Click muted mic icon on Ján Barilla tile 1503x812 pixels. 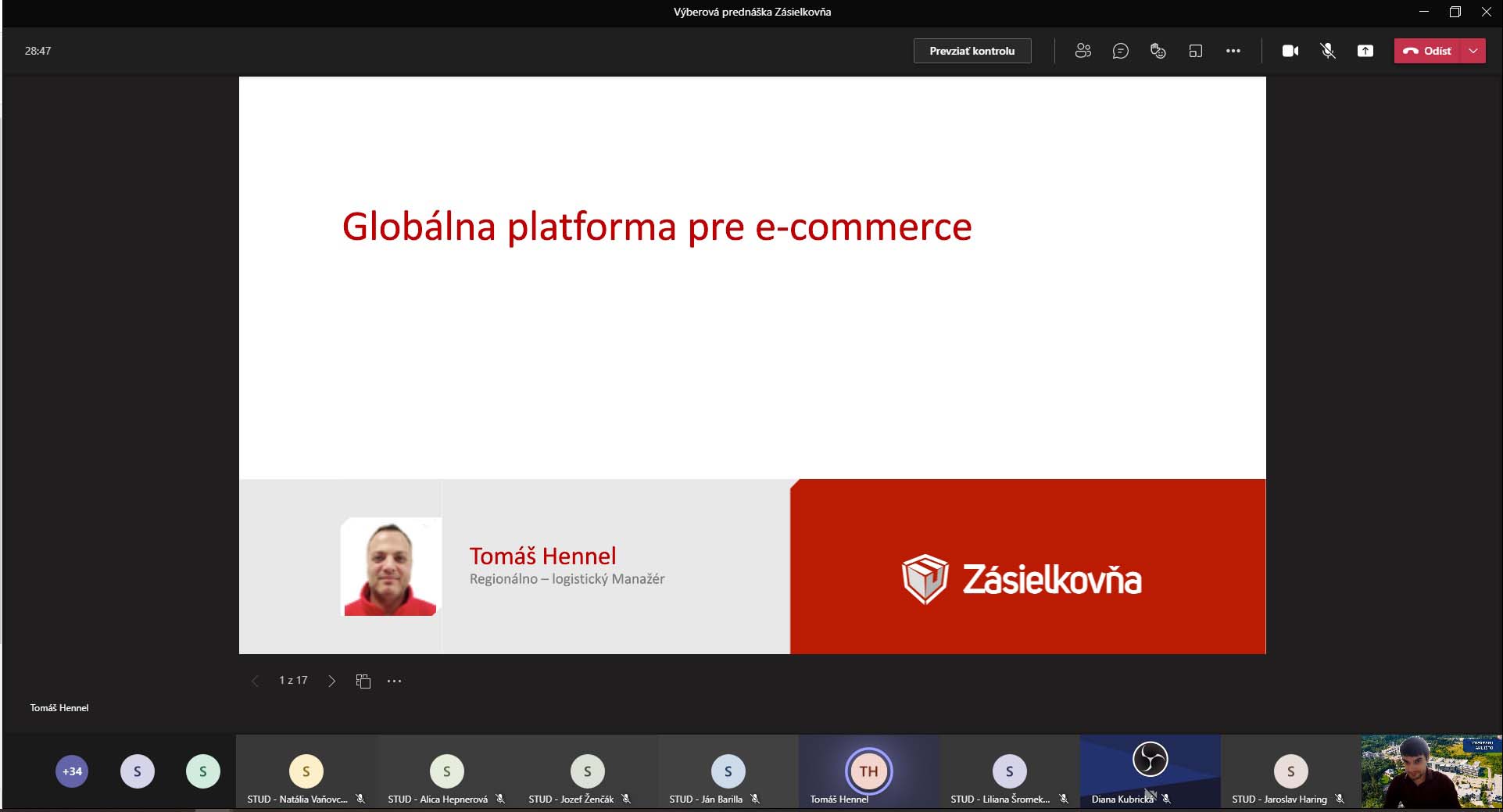point(755,799)
